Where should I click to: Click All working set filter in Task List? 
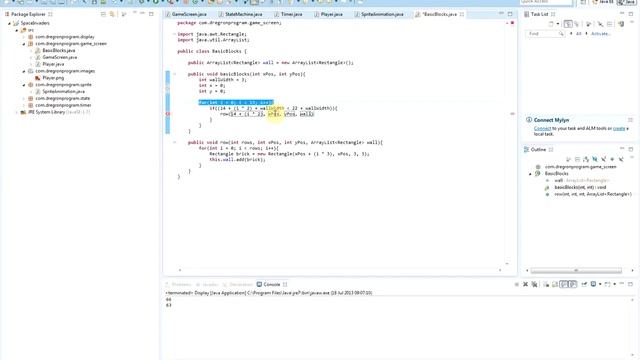(578, 34)
